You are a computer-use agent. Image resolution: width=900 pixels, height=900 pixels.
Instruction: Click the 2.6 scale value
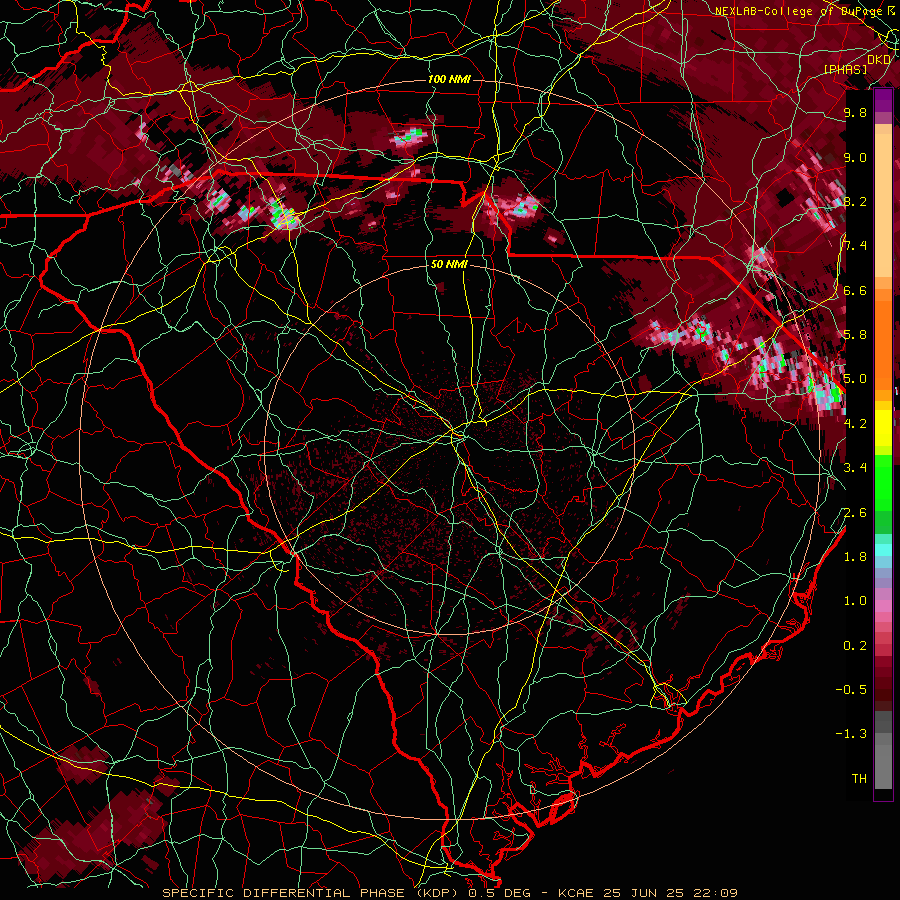click(x=855, y=513)
